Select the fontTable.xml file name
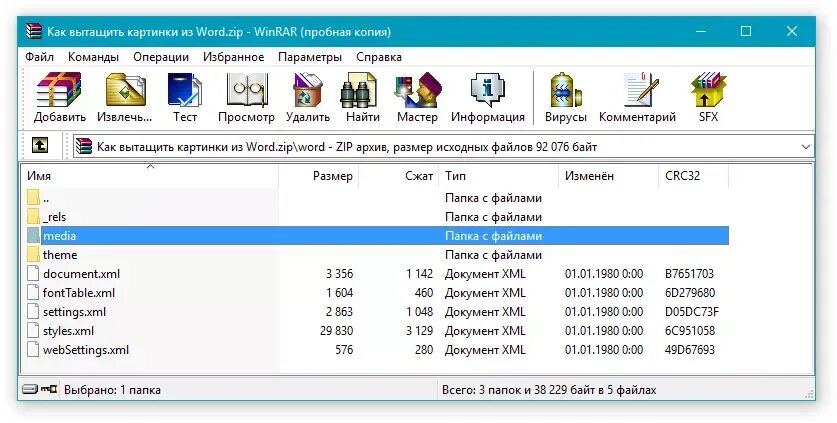This screenshot has width=837, height=423. (79, 293)
